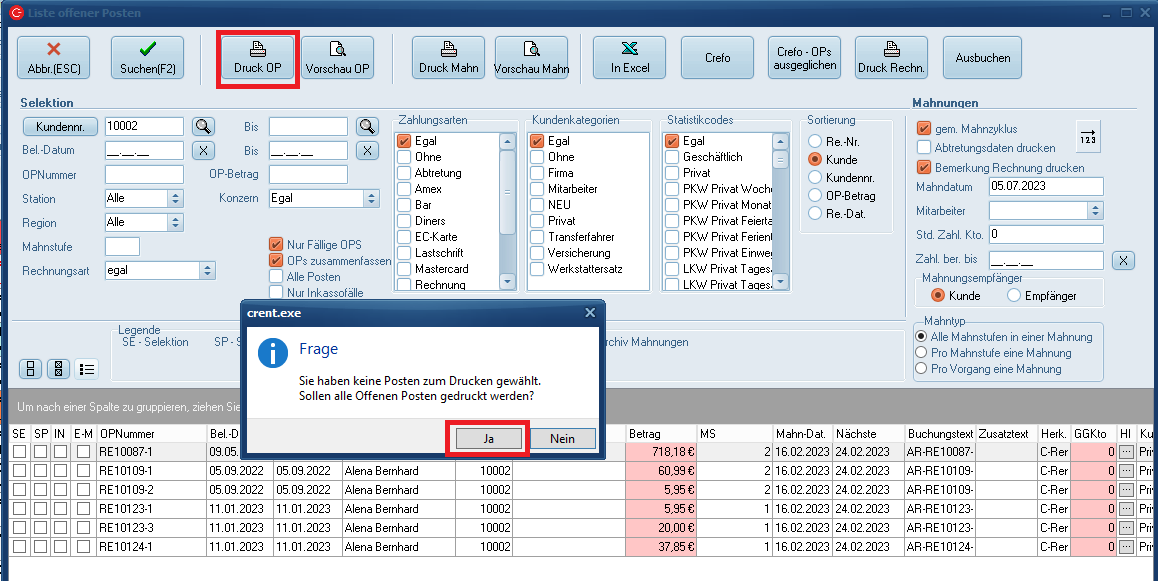Enable the Alle Posten checkbox
The width and height of the screenshot is (1158, 581).
(276, 277)
